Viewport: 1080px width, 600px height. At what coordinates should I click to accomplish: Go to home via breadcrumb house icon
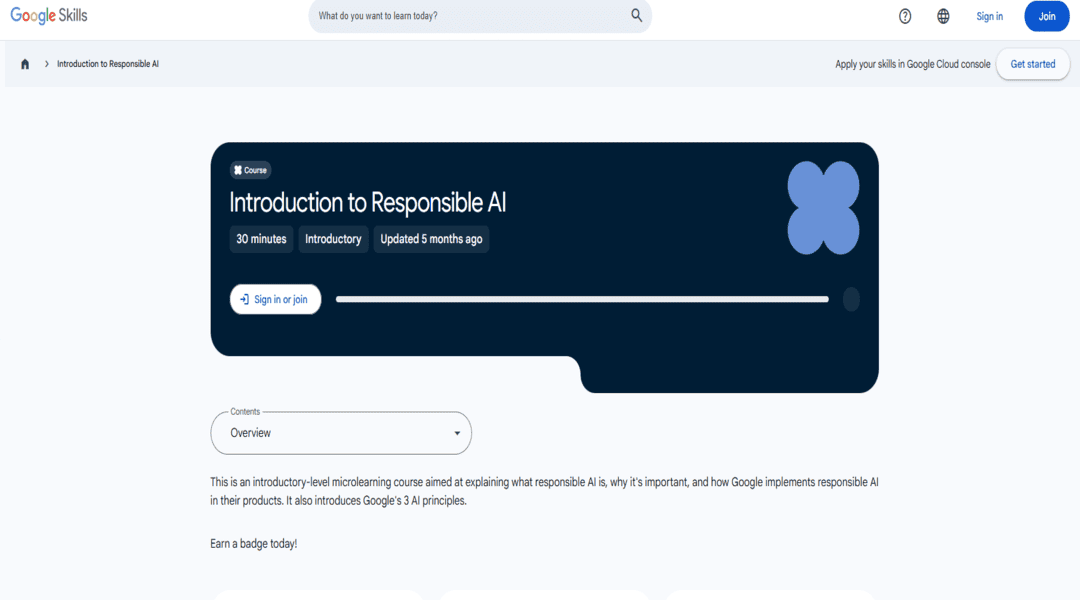click(x=25, y=64)
